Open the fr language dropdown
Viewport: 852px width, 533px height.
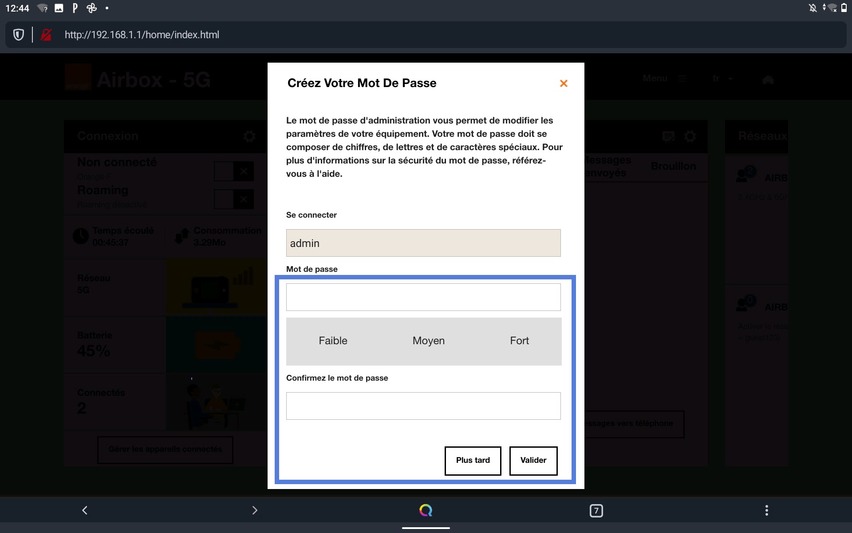(722, 78)
